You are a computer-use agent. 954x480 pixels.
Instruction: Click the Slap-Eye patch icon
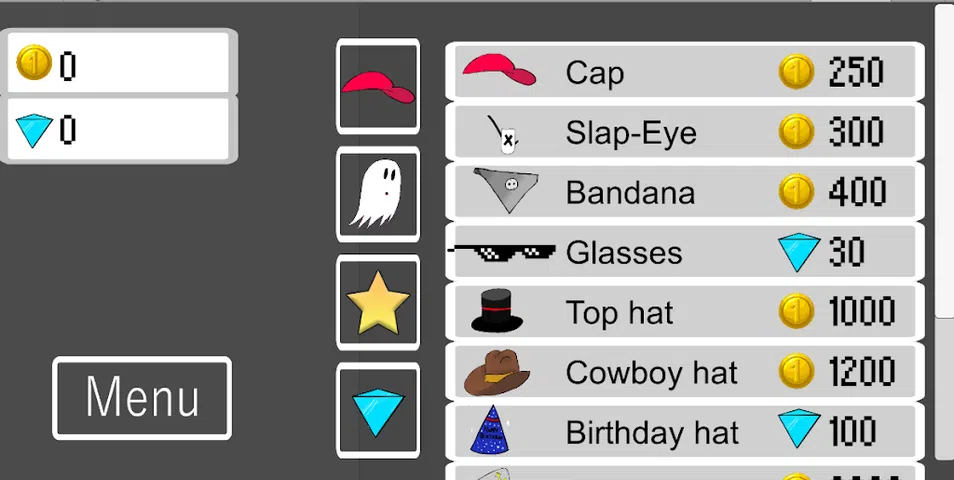tap(504, 134)
